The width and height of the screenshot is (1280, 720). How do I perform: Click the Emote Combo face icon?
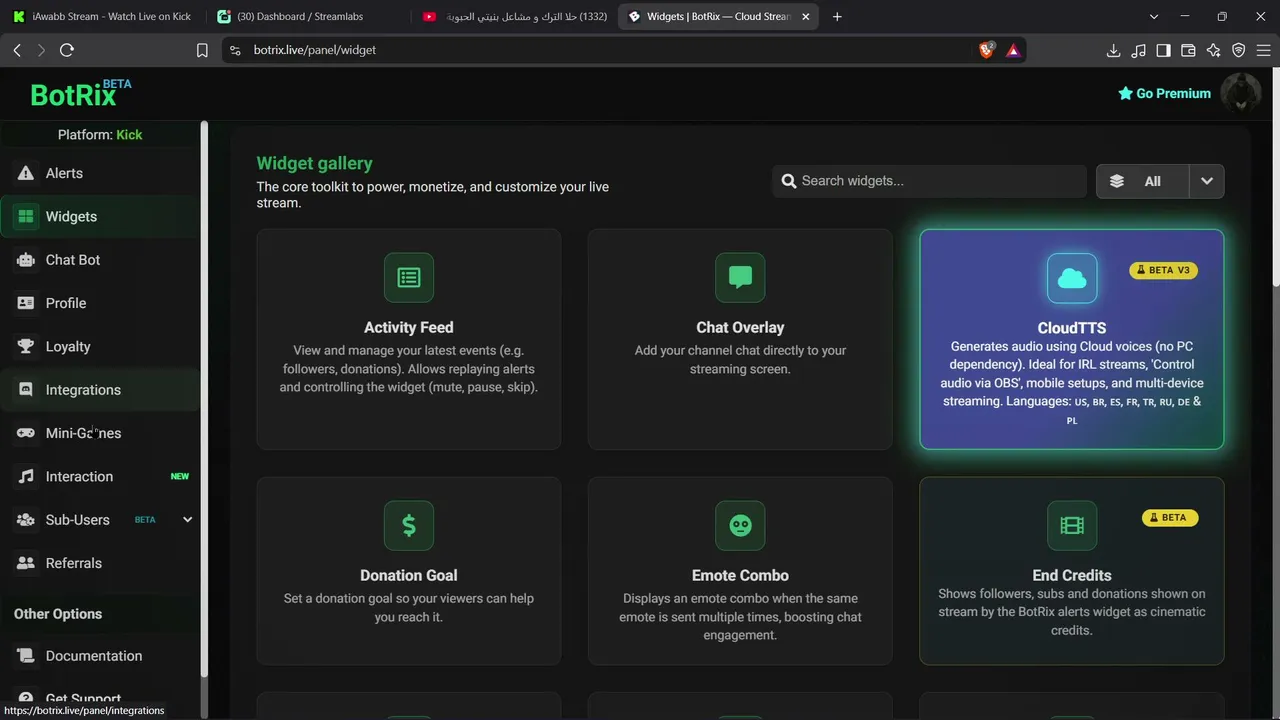click(x=740, y=526)
